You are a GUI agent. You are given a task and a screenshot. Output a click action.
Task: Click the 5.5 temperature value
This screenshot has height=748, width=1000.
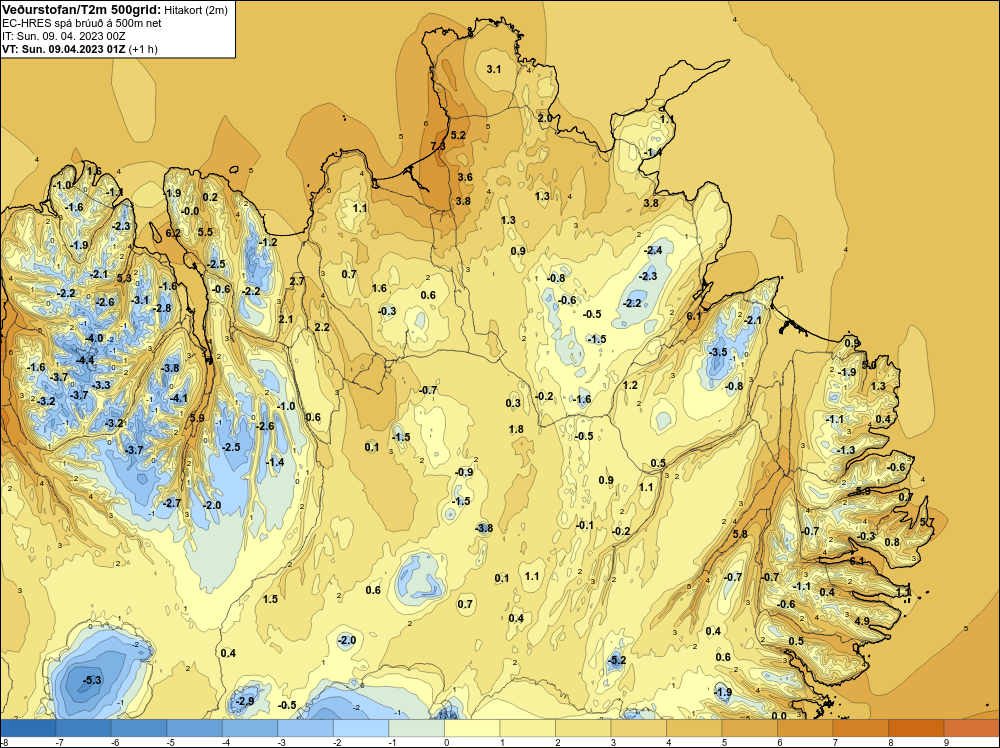(205, 232)
